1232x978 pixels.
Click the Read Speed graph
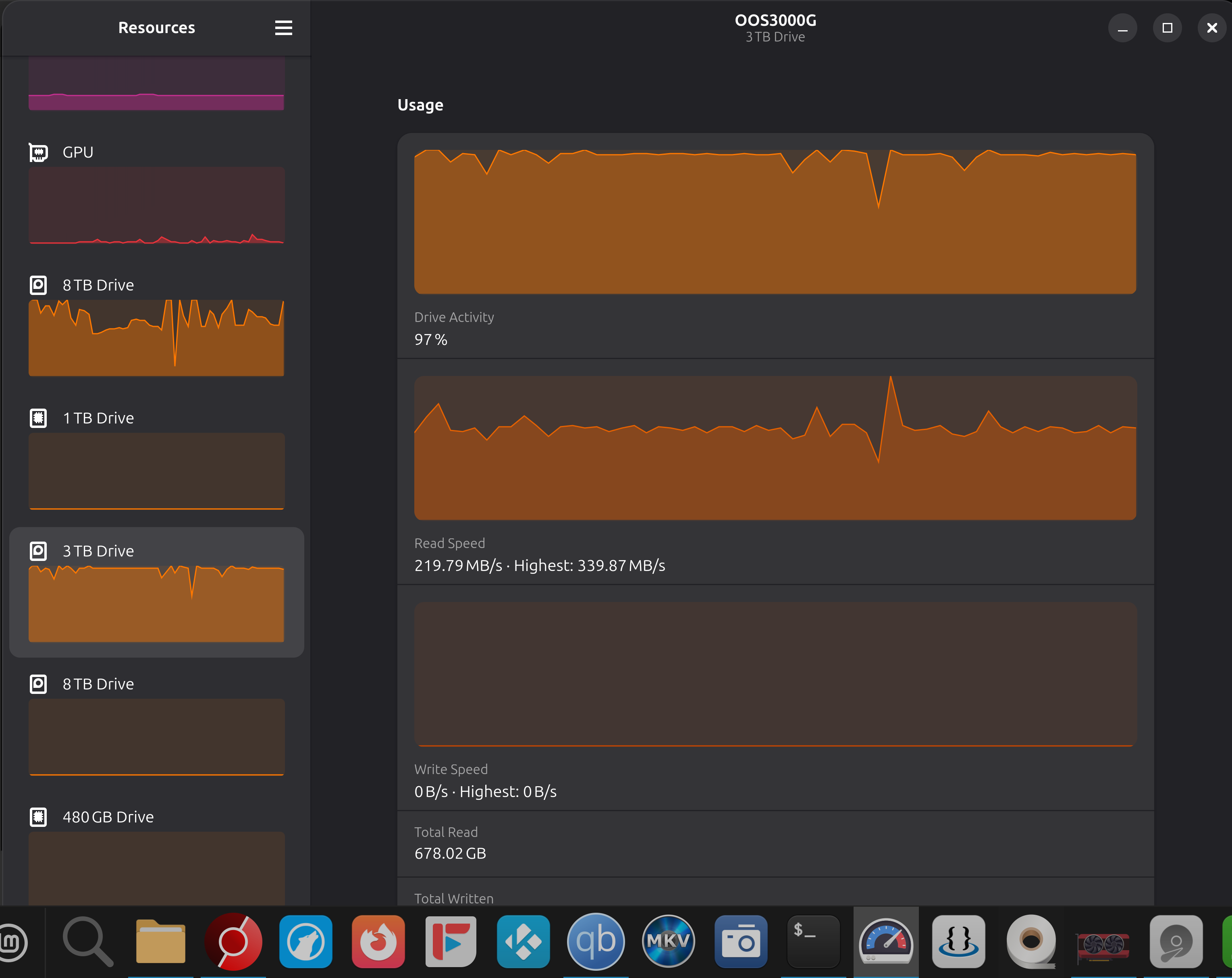[x=775, y=448]
